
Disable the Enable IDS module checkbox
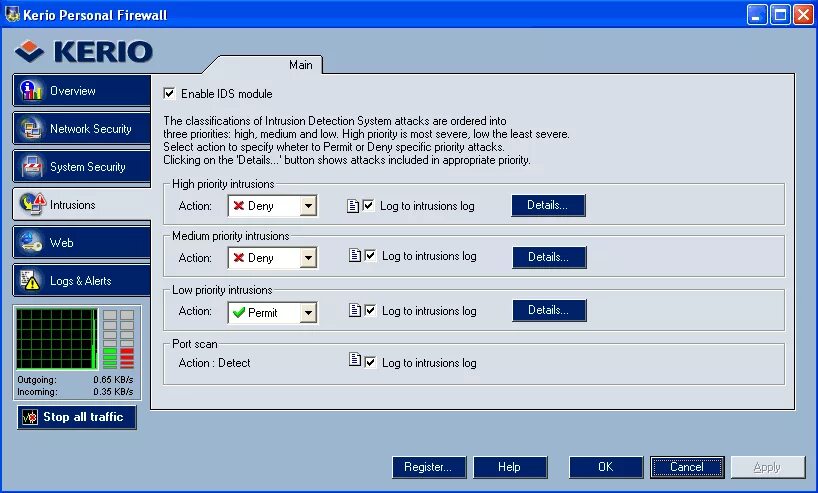click(169, 93)
